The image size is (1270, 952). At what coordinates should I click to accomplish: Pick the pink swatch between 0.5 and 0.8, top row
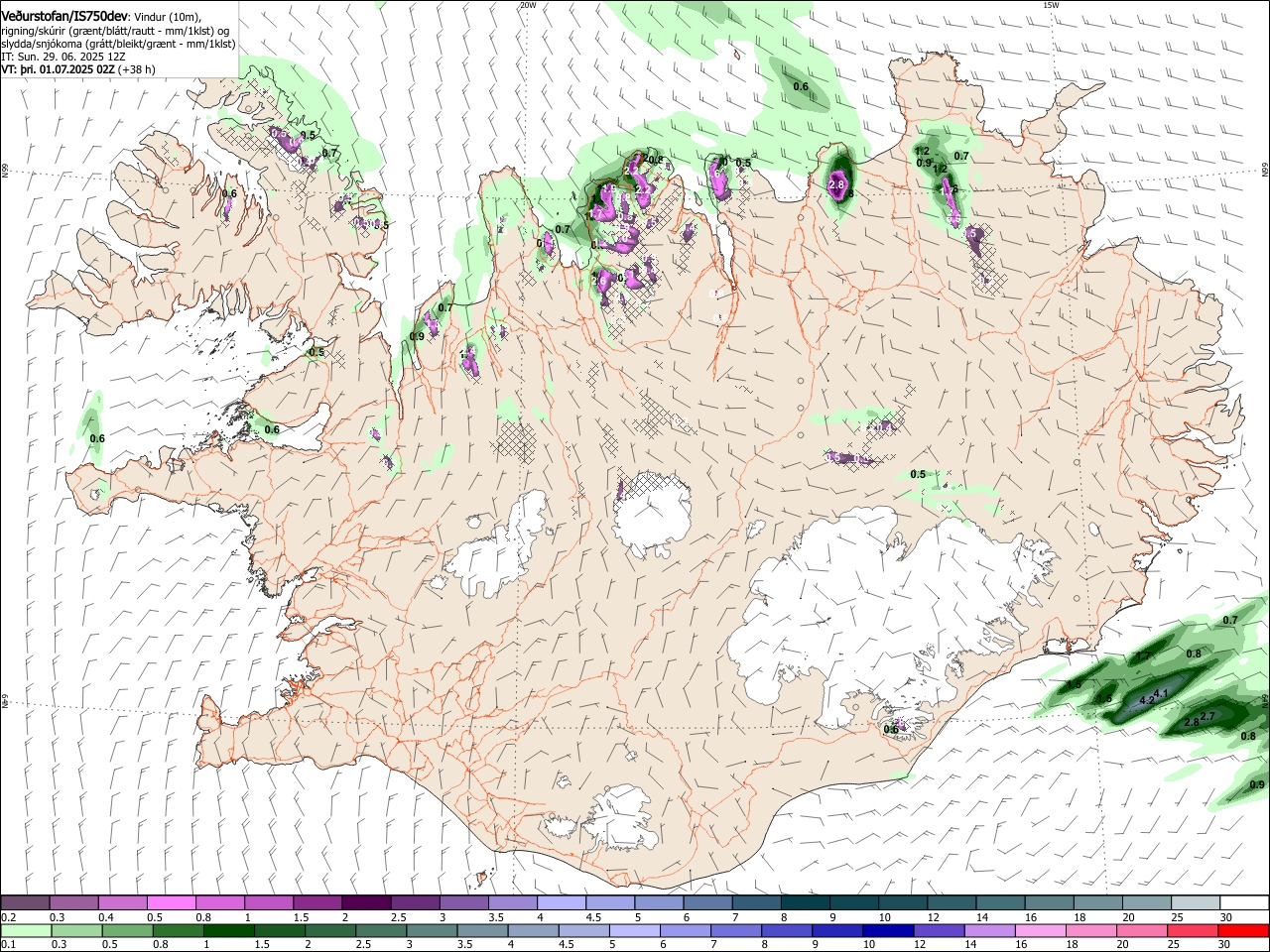171,902
